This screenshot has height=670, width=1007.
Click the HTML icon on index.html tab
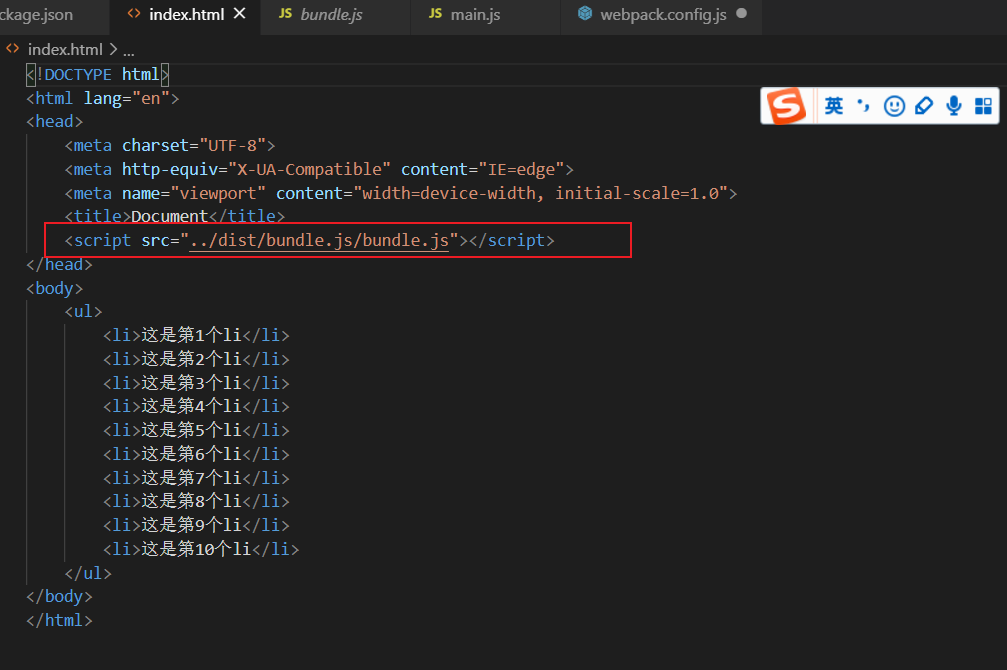tap(134, 13)
